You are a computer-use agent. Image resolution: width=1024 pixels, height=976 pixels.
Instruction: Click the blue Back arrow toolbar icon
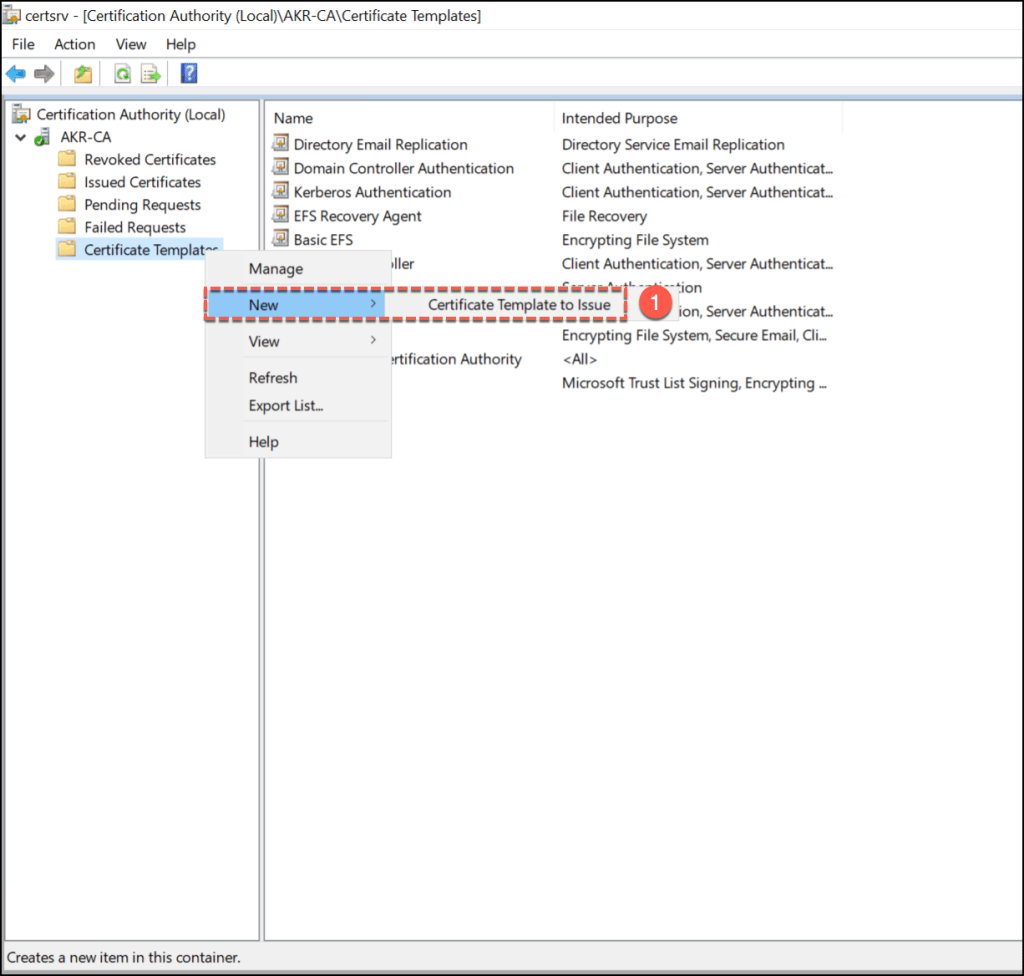16,74
